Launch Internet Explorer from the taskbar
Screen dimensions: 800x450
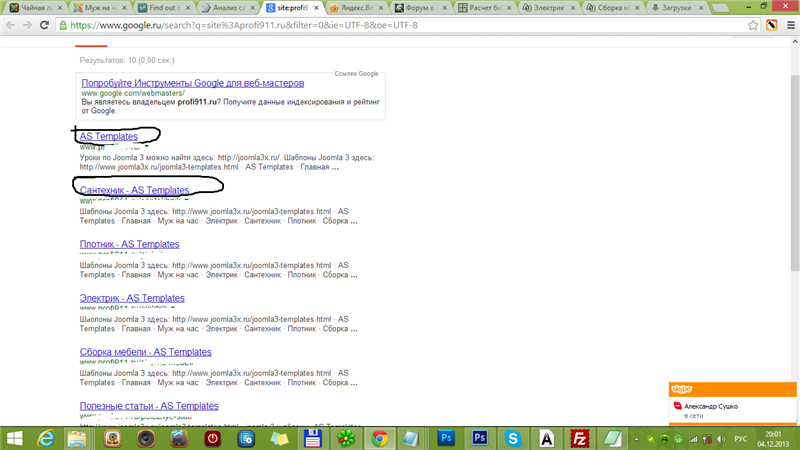pos(46,439)
